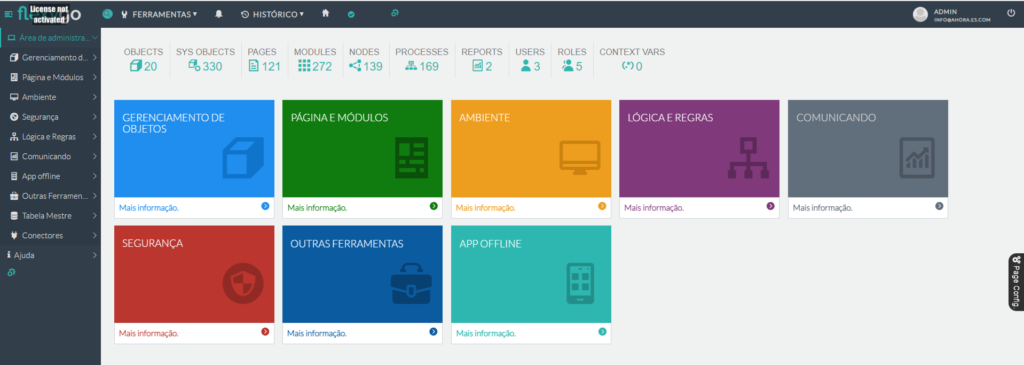The height and width of the screenshot is (365, 1024).
Task: Expand the Conectores sidebar entry
Action: 51,235
